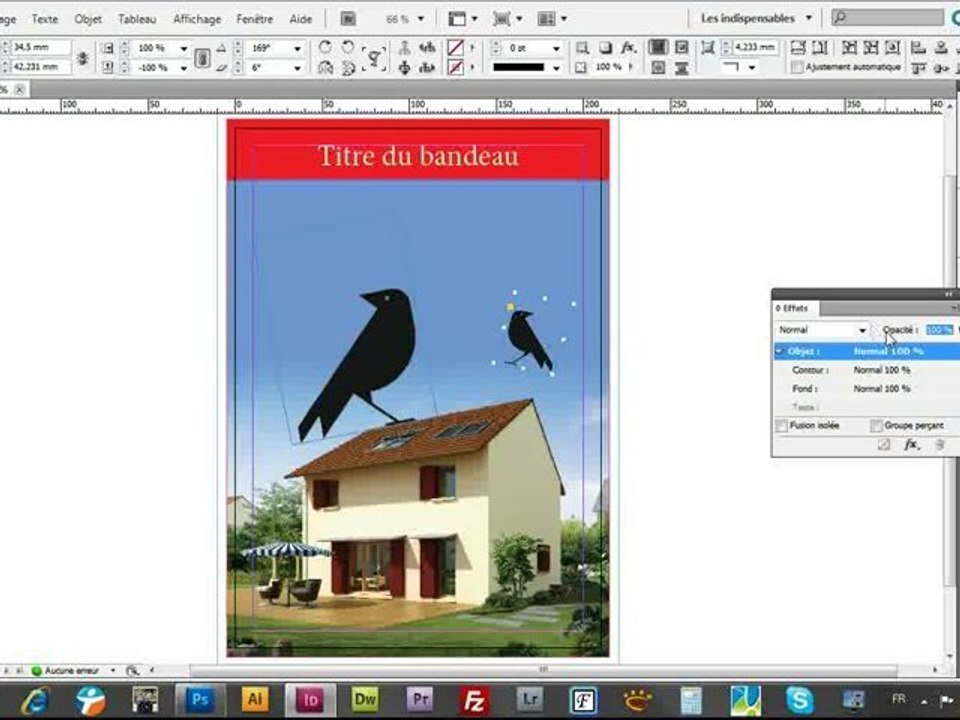
Task: Close the document tab
Action: tap(20, 89)
